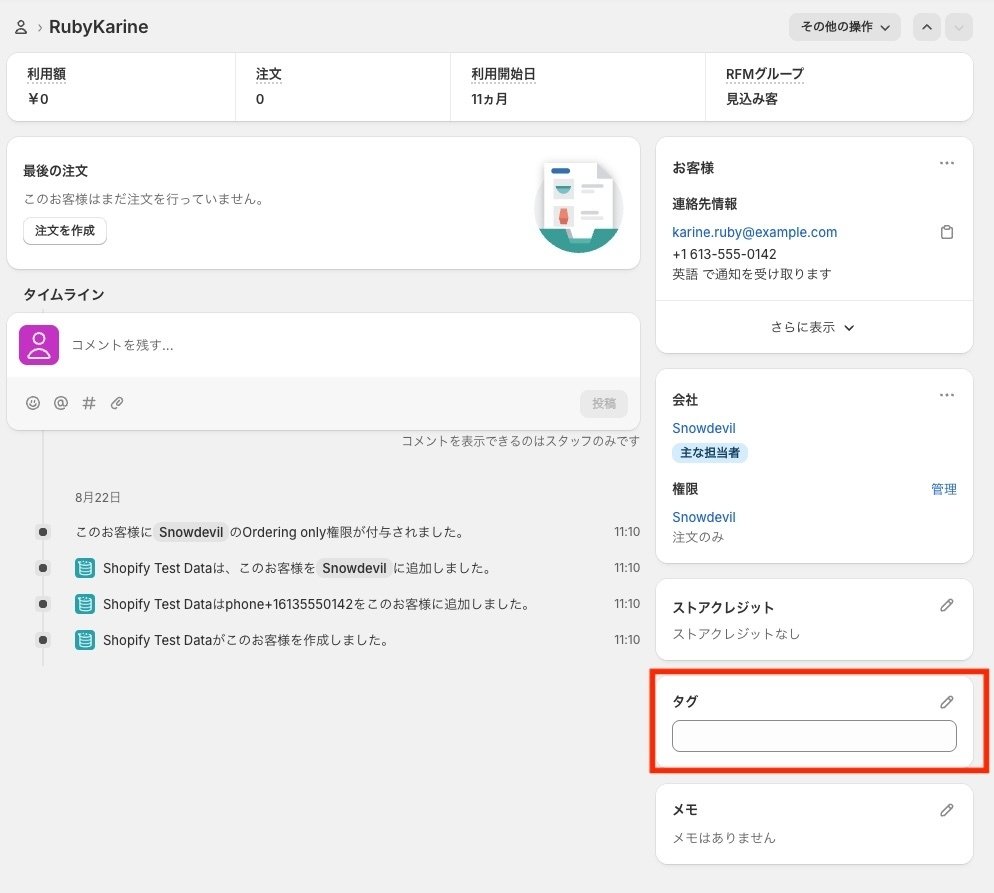Click the emoji icon in comment toolbar

(33, 403)
